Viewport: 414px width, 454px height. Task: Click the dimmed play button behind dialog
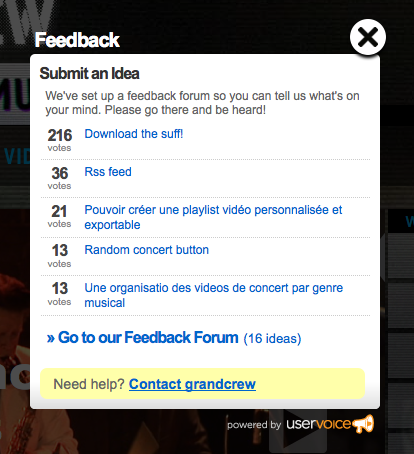pyautogui.click(x=298, y=433)
